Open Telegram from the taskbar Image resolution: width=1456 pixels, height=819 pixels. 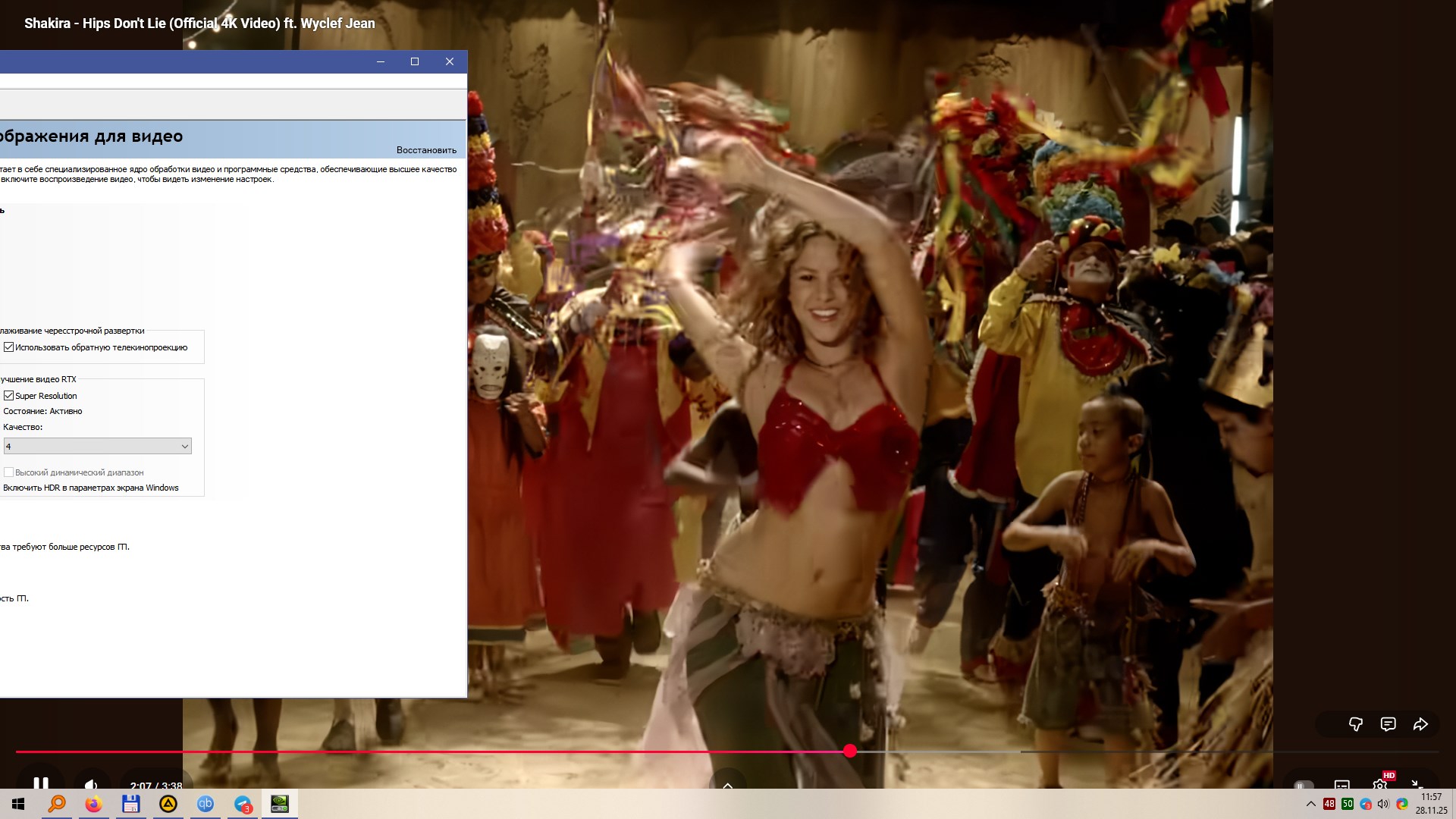tap(243, 804)
